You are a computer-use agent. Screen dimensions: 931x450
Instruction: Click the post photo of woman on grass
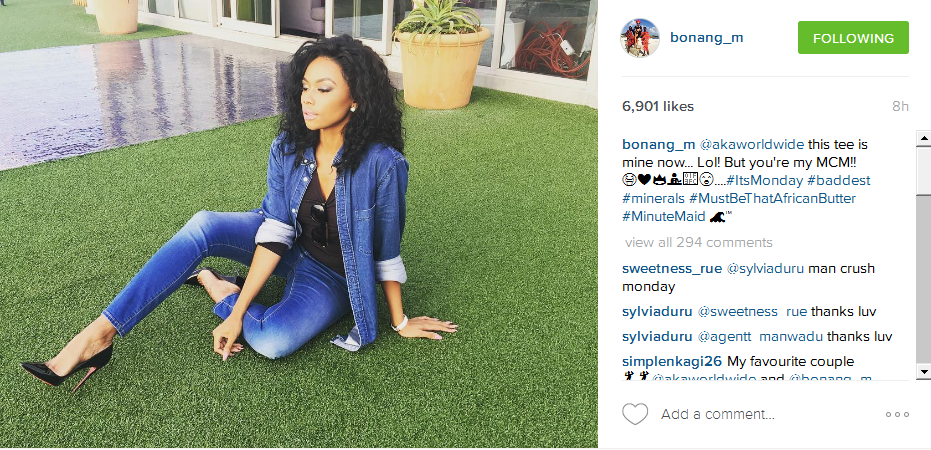299,224
